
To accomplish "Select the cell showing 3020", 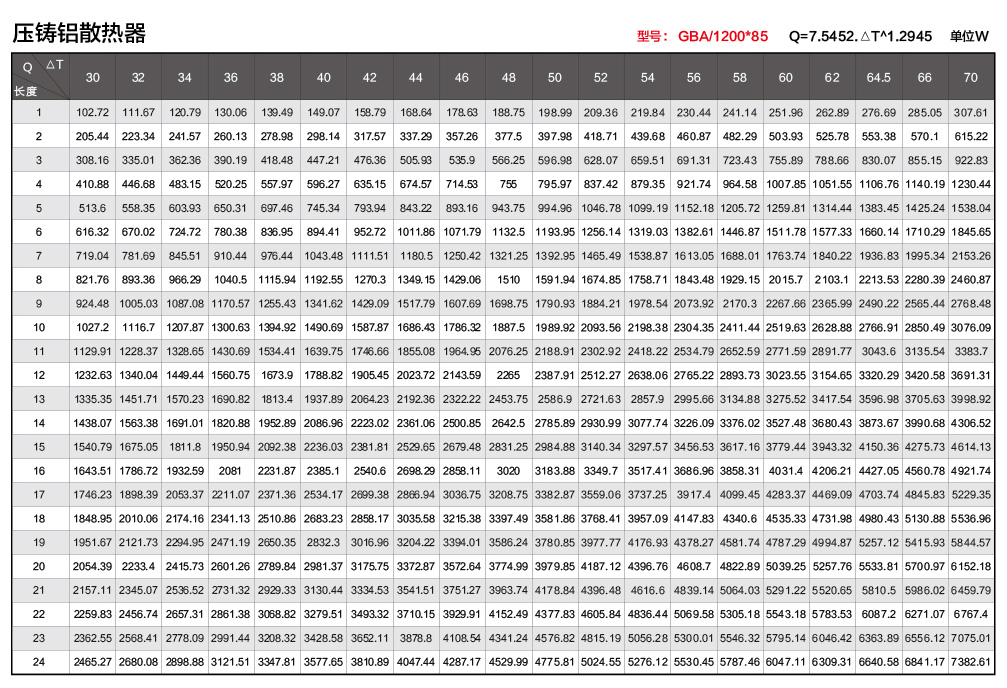I will click(509, 471).
